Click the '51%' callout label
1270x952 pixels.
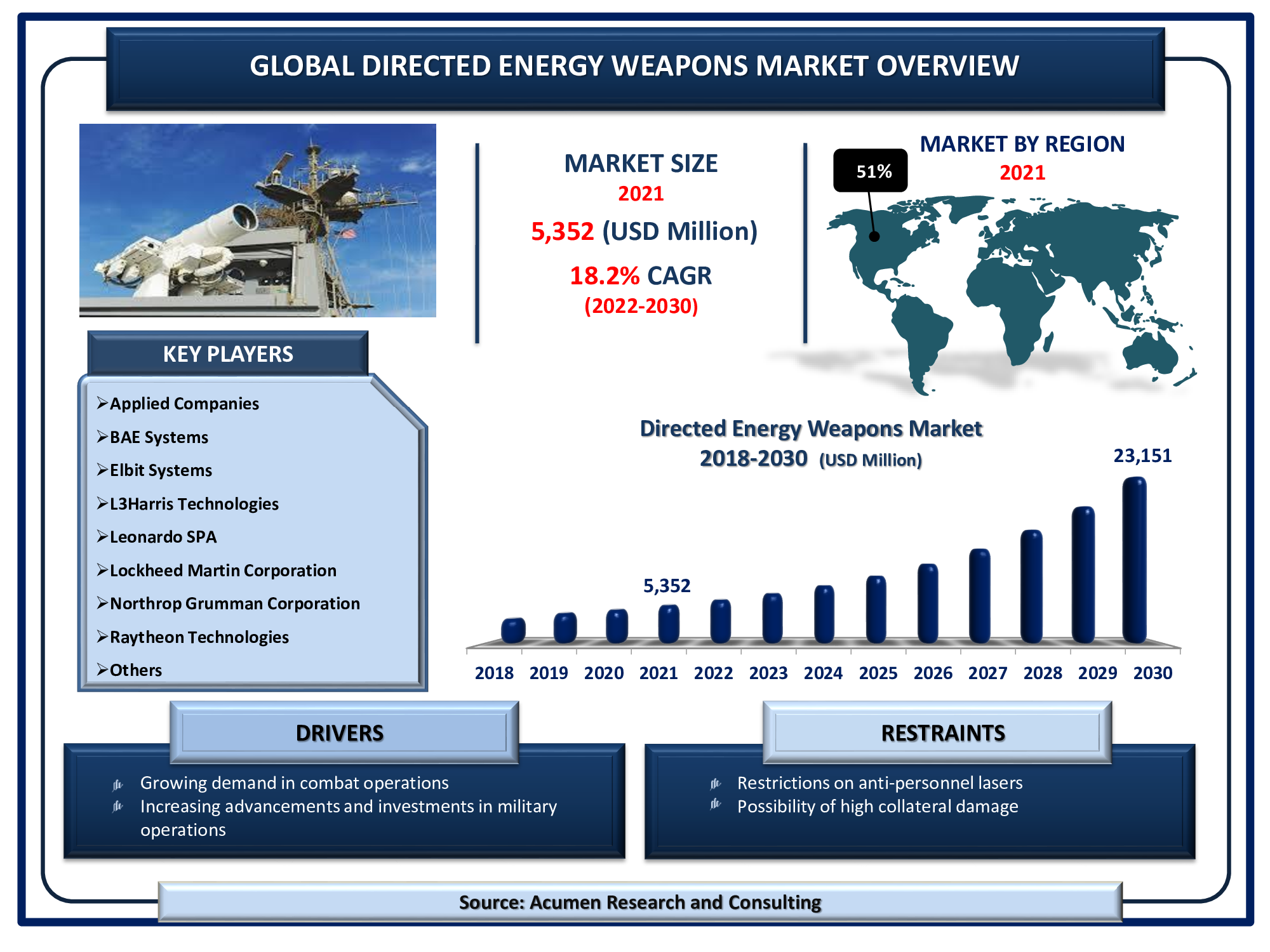871,171
